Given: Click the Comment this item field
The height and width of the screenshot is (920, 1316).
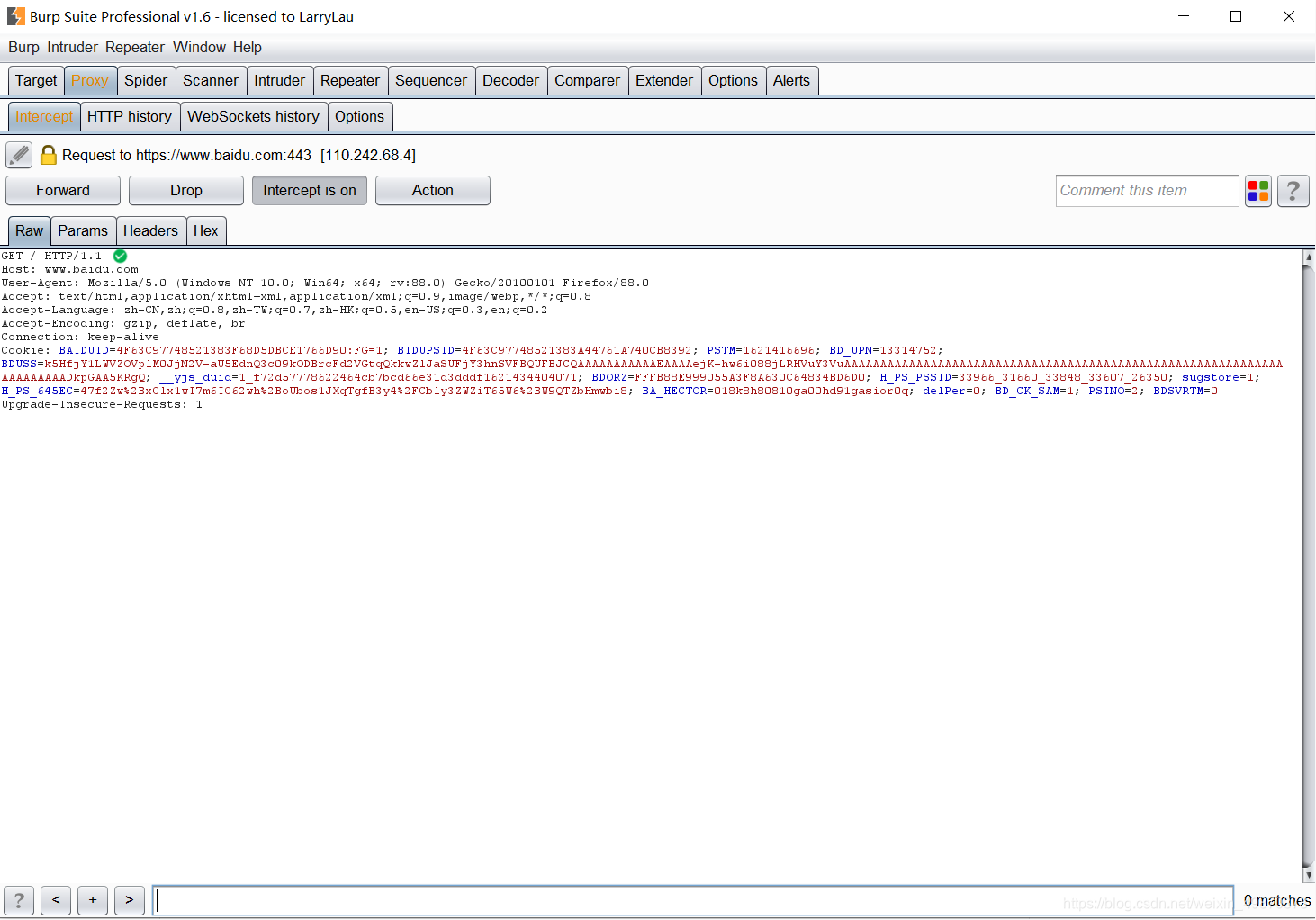Looking at the screenshot, I should tap(1148, 191).
